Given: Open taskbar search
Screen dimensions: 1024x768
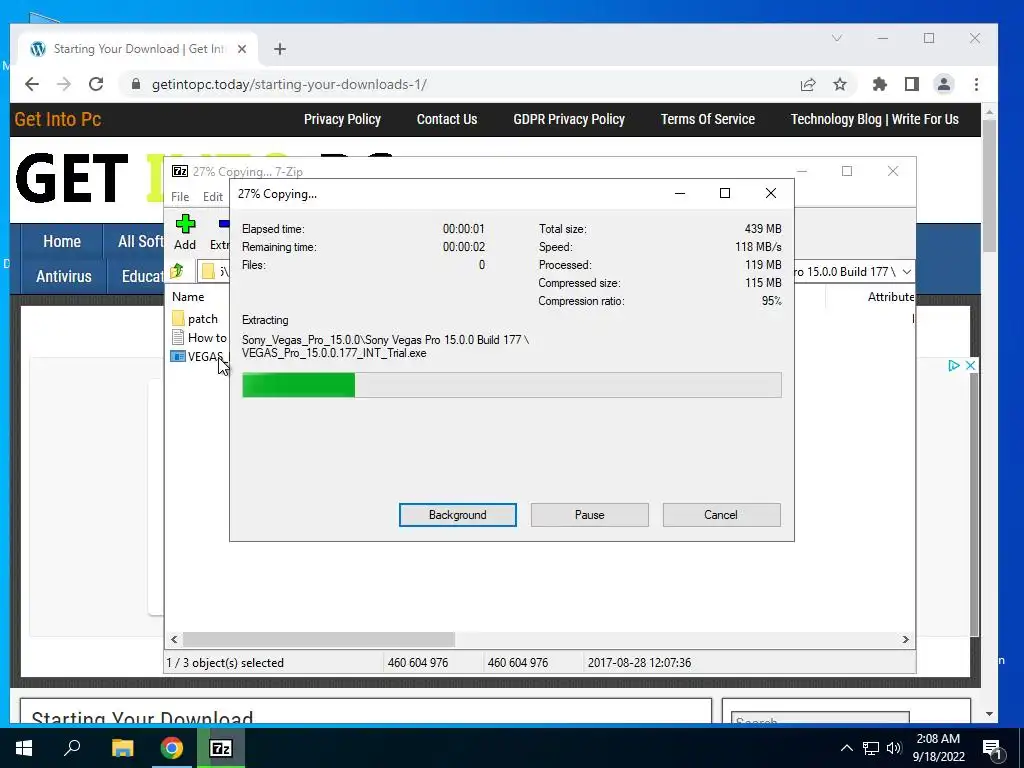Looking at the screenshot, I should [x=72, y=748].
